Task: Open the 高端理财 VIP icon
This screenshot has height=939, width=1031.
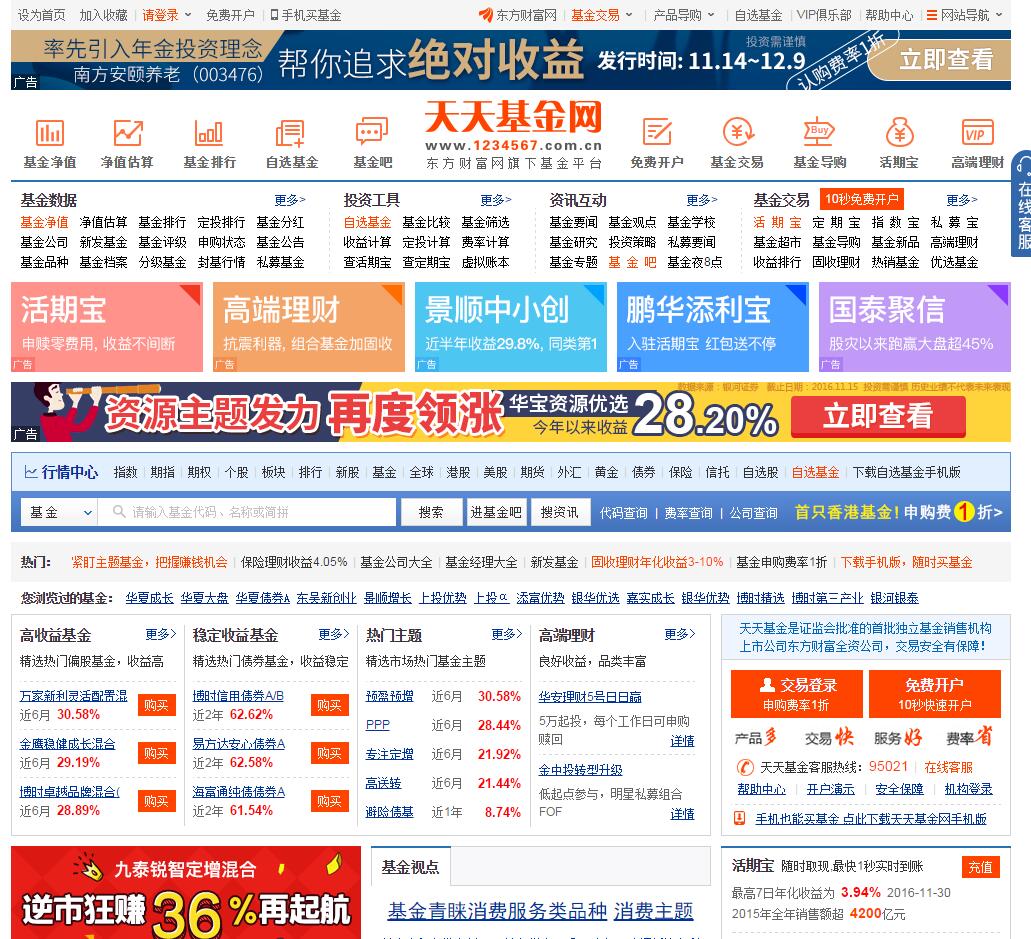Action: click(x=977, y=143)
